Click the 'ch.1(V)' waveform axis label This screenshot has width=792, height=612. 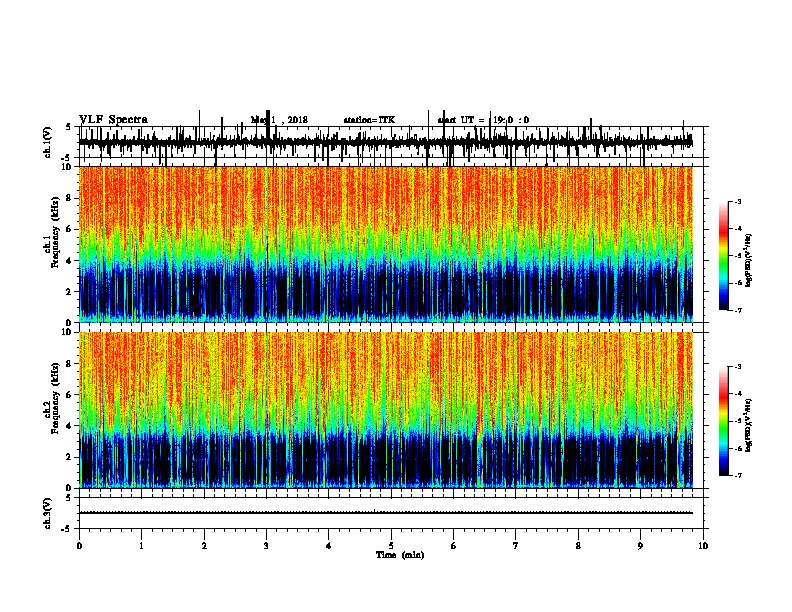click(48, 141)
